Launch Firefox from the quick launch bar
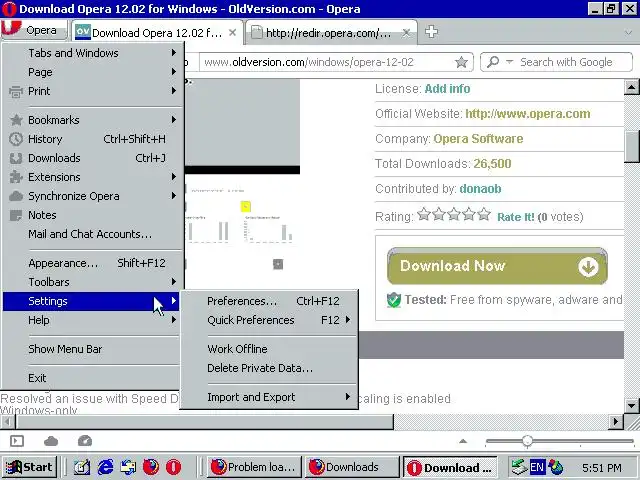Viewport: 640px width, 480px height. click(x=151, y=467)
